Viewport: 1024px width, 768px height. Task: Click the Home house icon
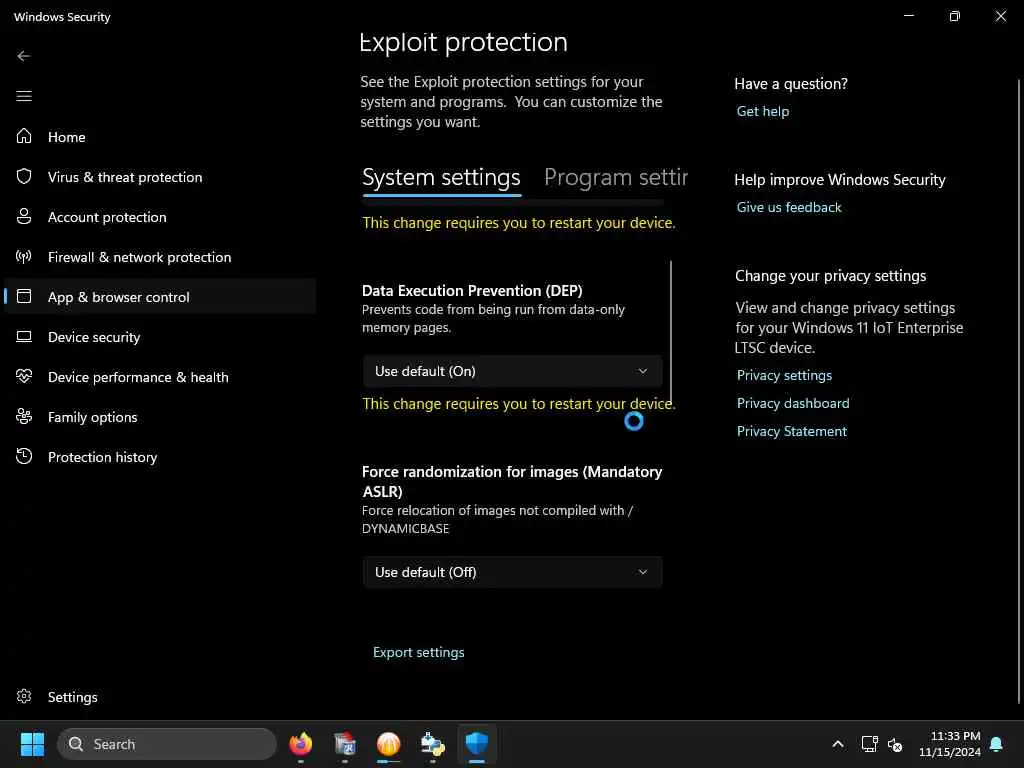tap(24, 136)
